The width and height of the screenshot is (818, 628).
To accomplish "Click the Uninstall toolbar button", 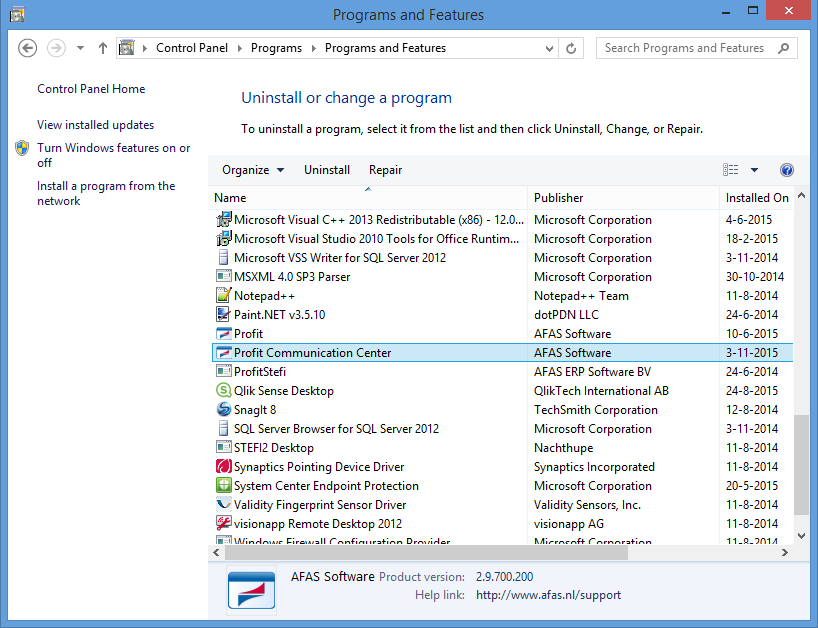I will [327, 170].
